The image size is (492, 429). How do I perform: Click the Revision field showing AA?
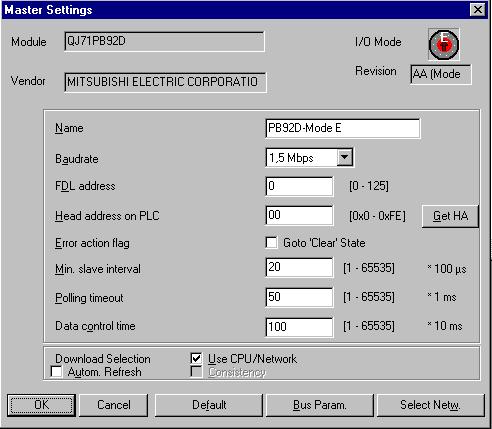click(x=441, y=74)
